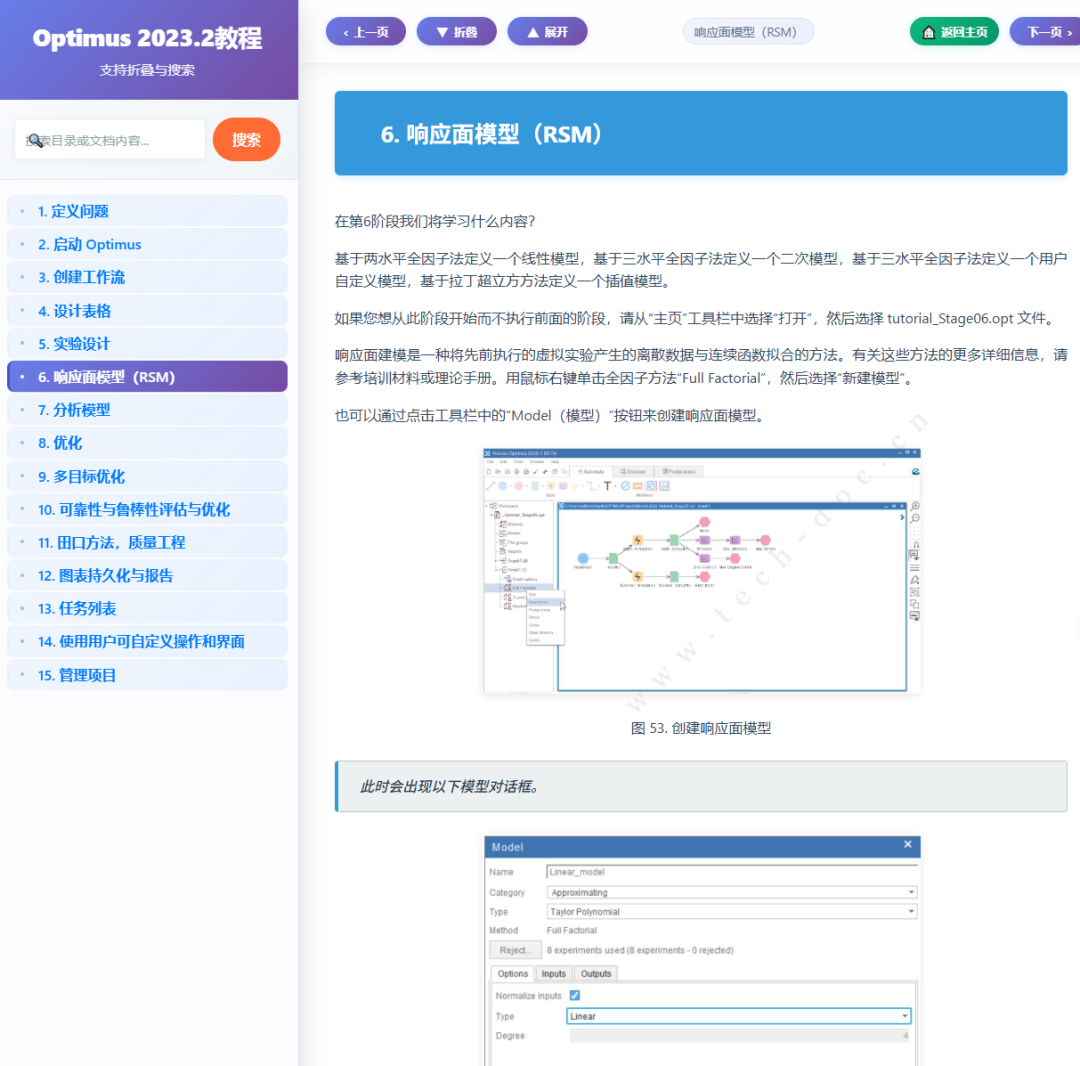Open the Type dropdown showing Linear
This screenshot has width=1080, height=1066.
[738, 1016]
